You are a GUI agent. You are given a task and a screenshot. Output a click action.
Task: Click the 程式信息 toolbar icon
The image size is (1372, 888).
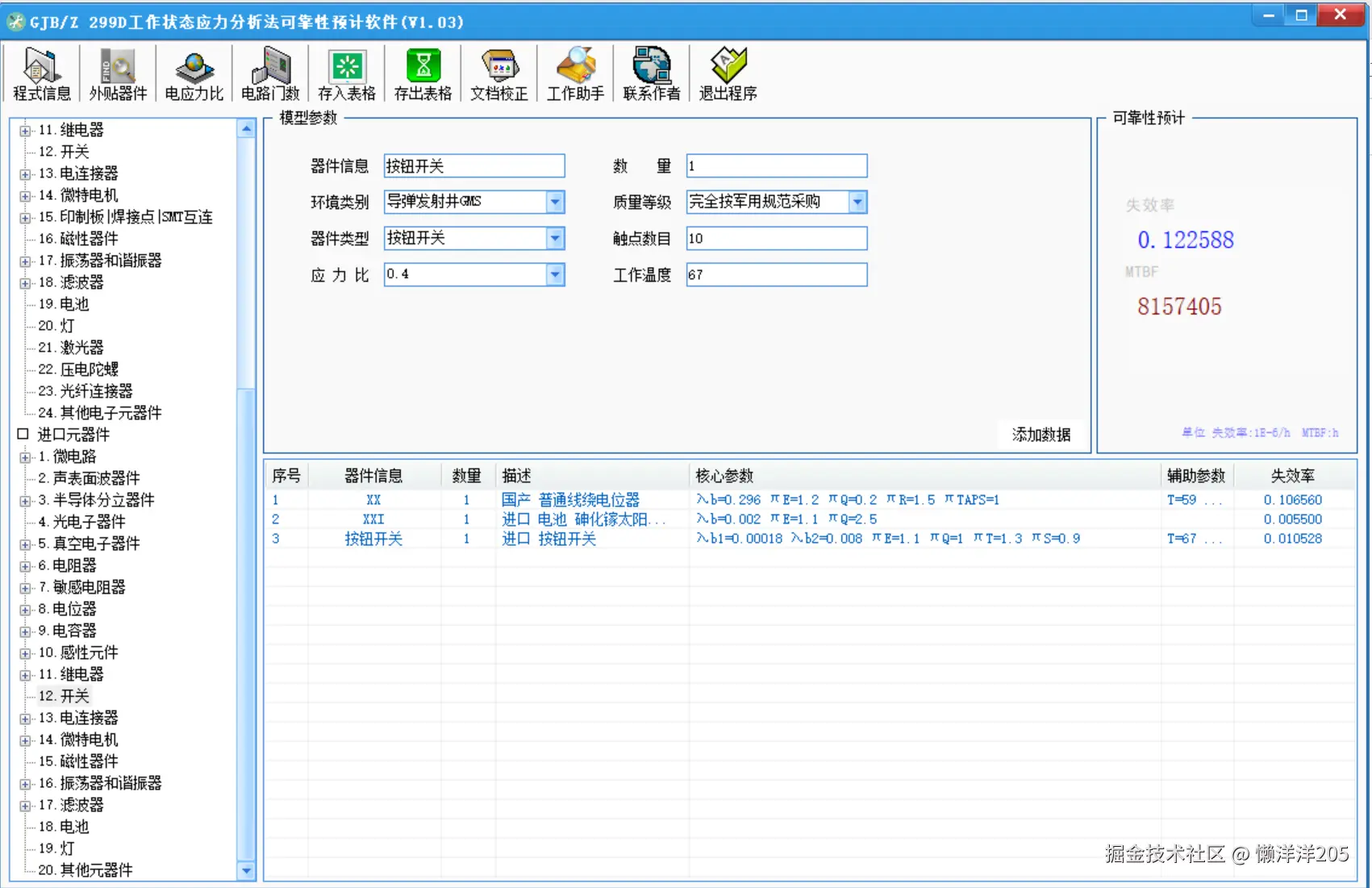(40, 73)
